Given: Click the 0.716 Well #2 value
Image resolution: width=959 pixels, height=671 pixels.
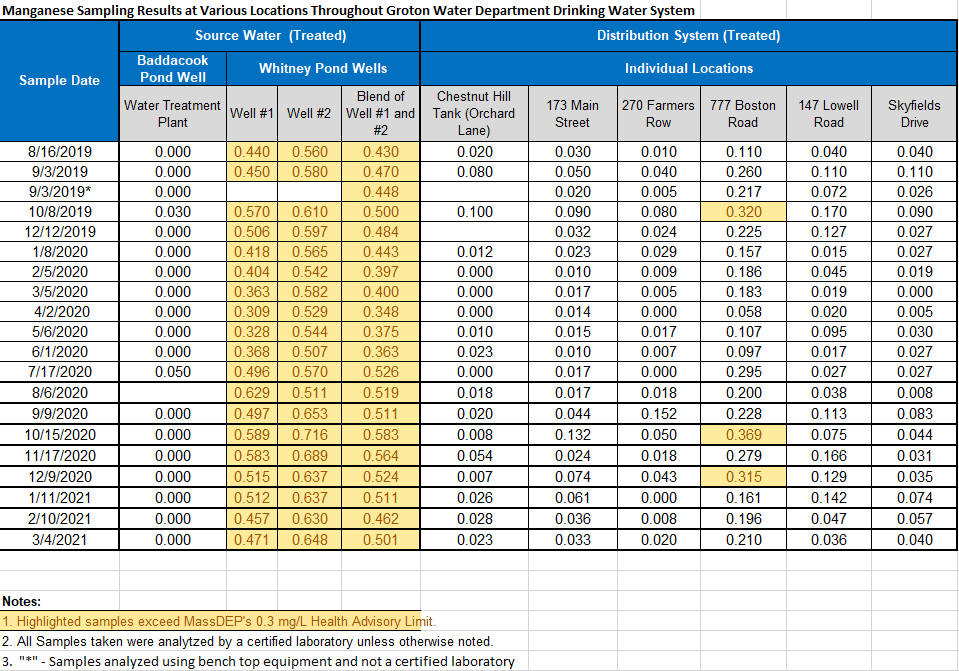Looking at the screenshot, I should pos(309,435).
